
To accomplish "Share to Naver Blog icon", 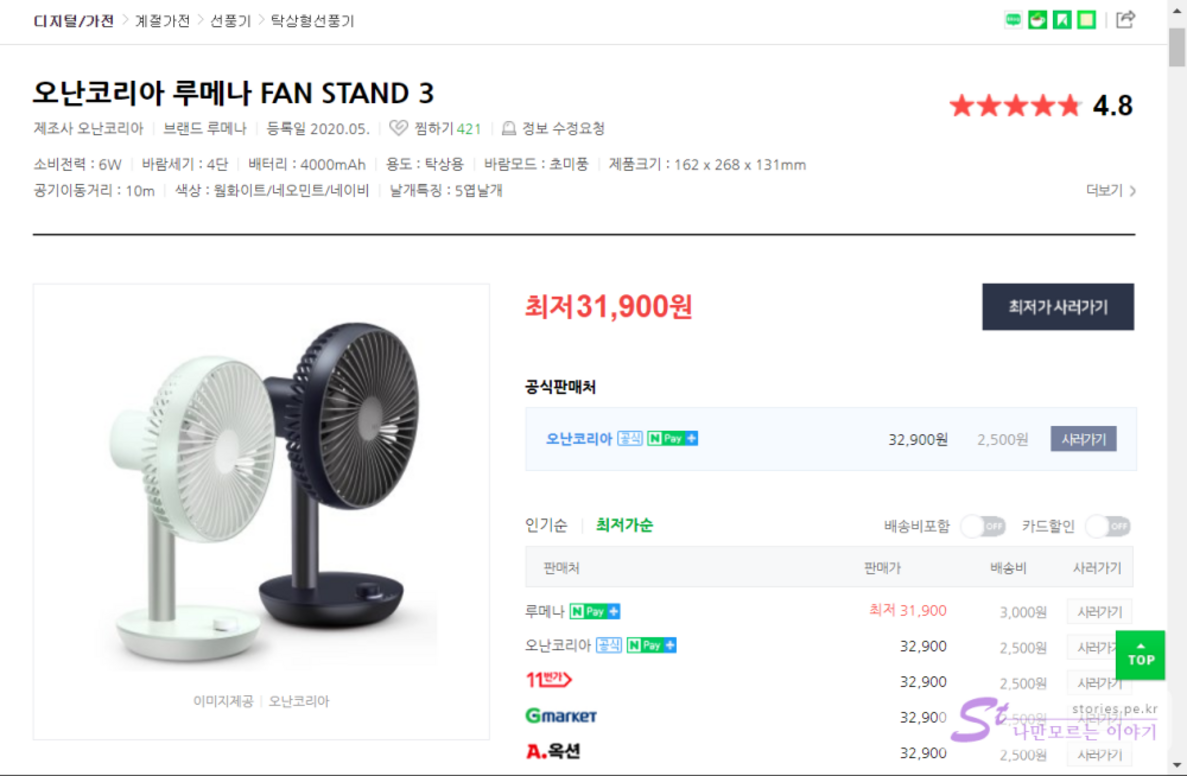I will click(1013, 20).
